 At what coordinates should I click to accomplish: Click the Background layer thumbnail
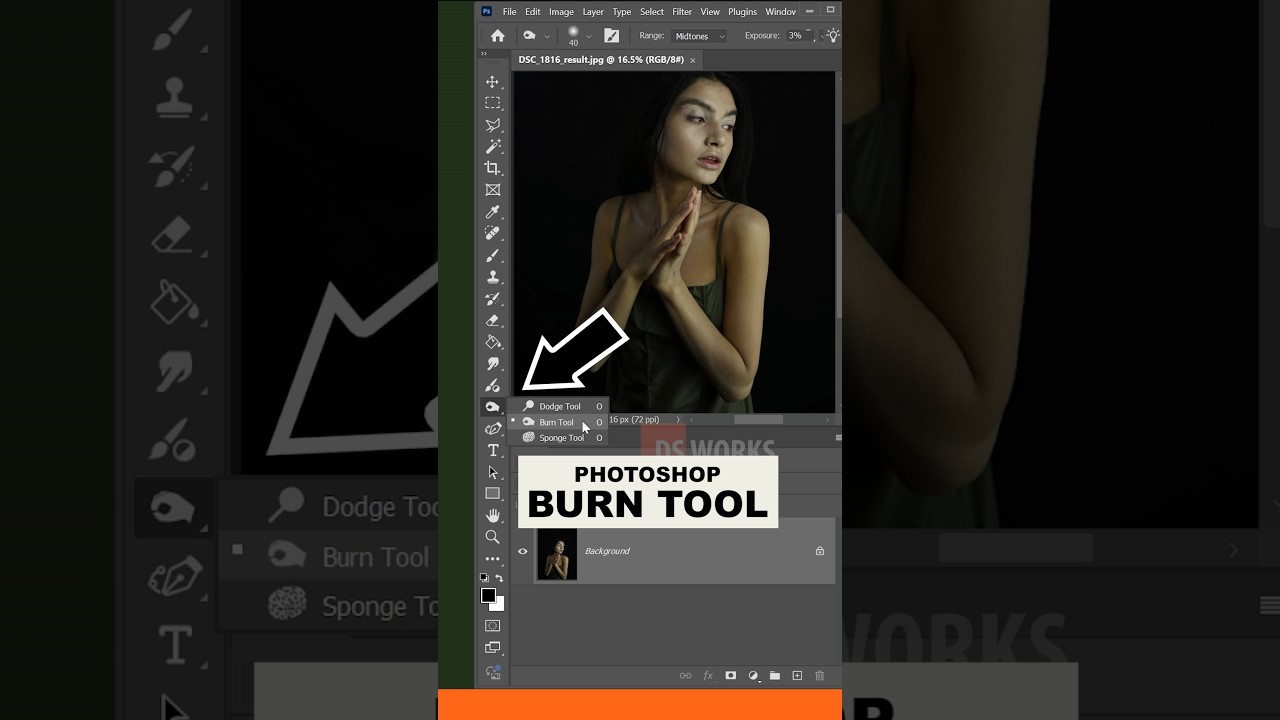557,552
